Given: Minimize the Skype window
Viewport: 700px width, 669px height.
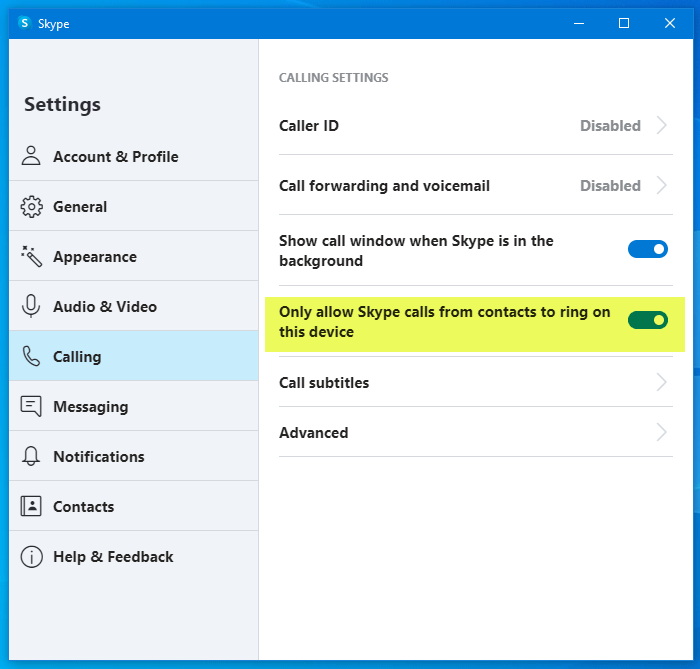Looking at the screenshot, I should 579,23.
